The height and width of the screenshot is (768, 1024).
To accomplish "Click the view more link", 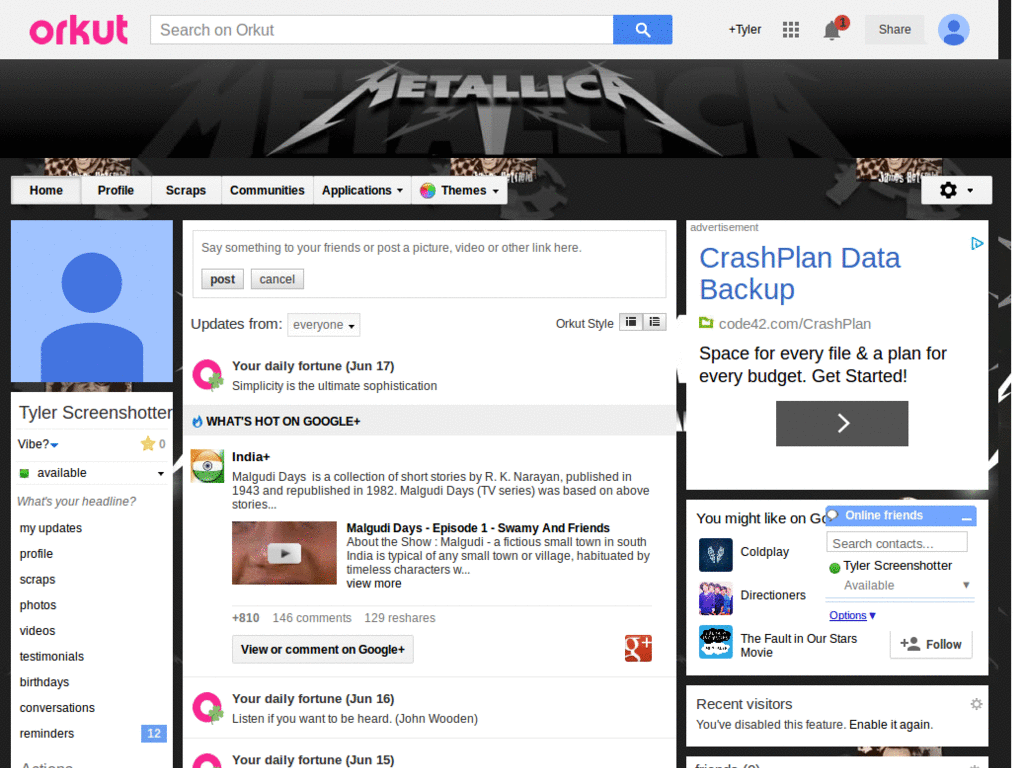I will point(374,583).
